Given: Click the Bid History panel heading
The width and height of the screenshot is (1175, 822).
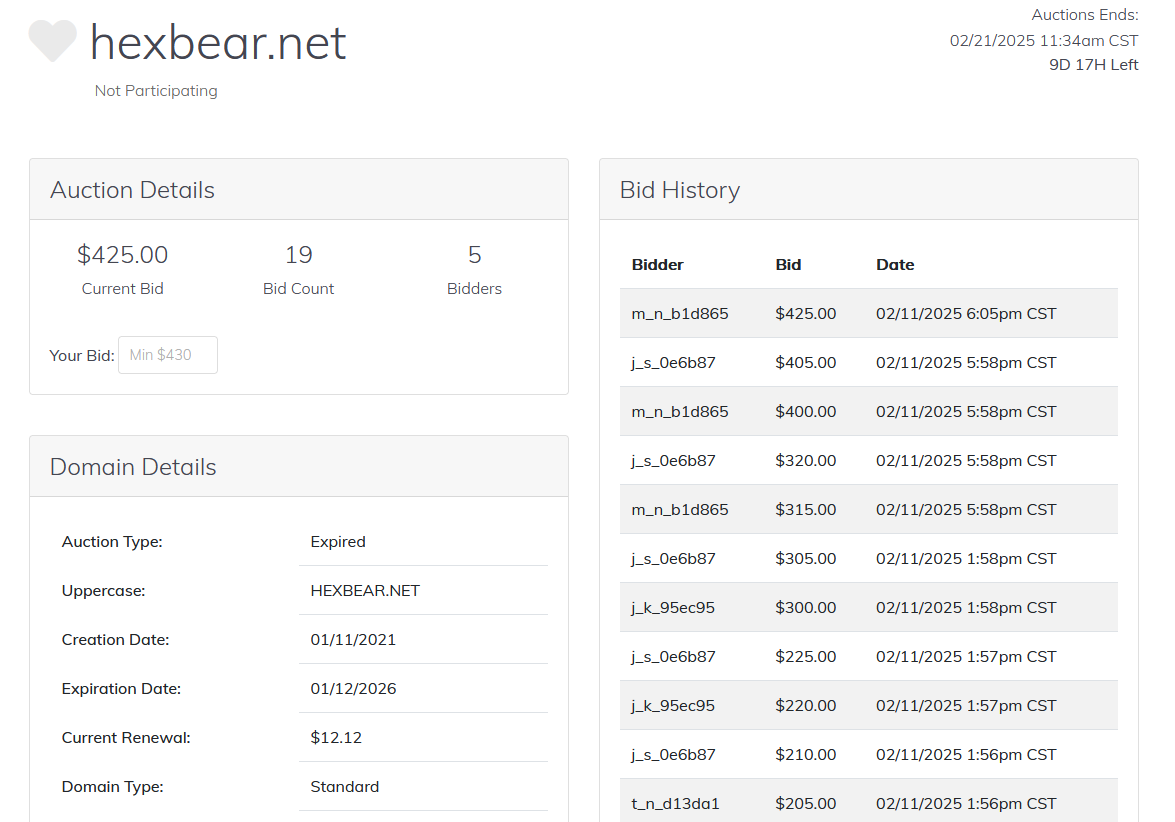Looking at the screenshot, I should pyautogui.click(x=680, y=190).
